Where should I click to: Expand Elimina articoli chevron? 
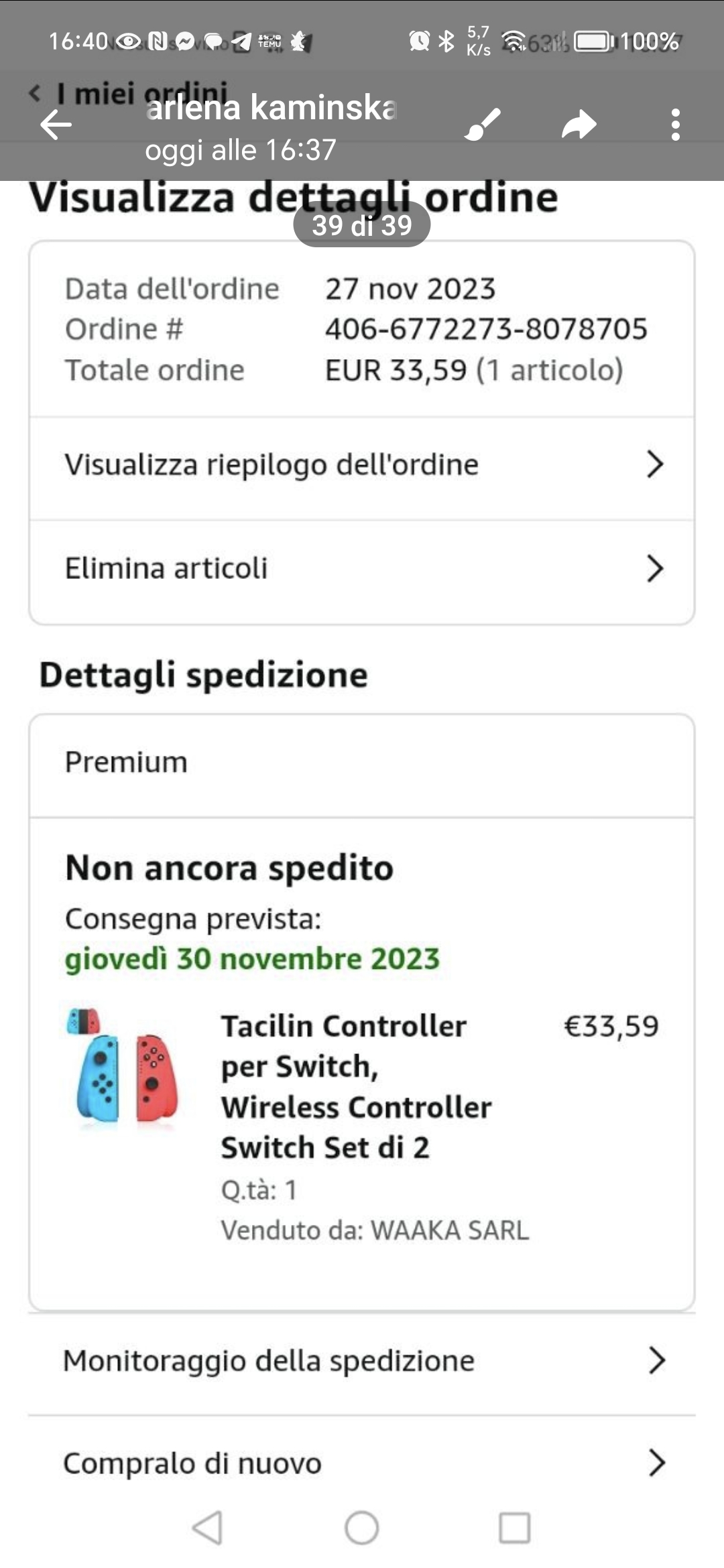point(655,568)
